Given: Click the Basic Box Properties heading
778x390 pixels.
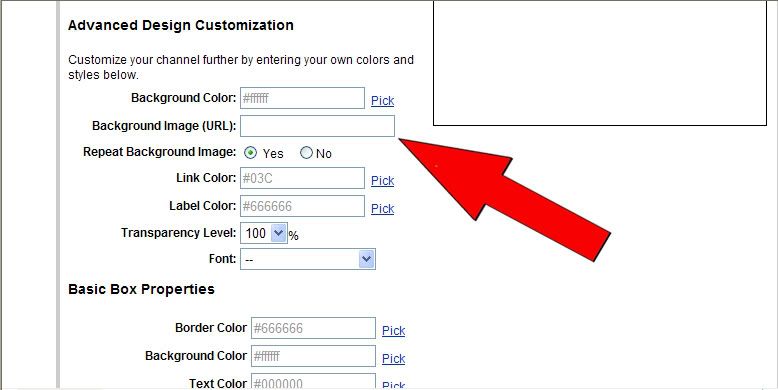Looking at the screenshot, I should coord(141,289).
